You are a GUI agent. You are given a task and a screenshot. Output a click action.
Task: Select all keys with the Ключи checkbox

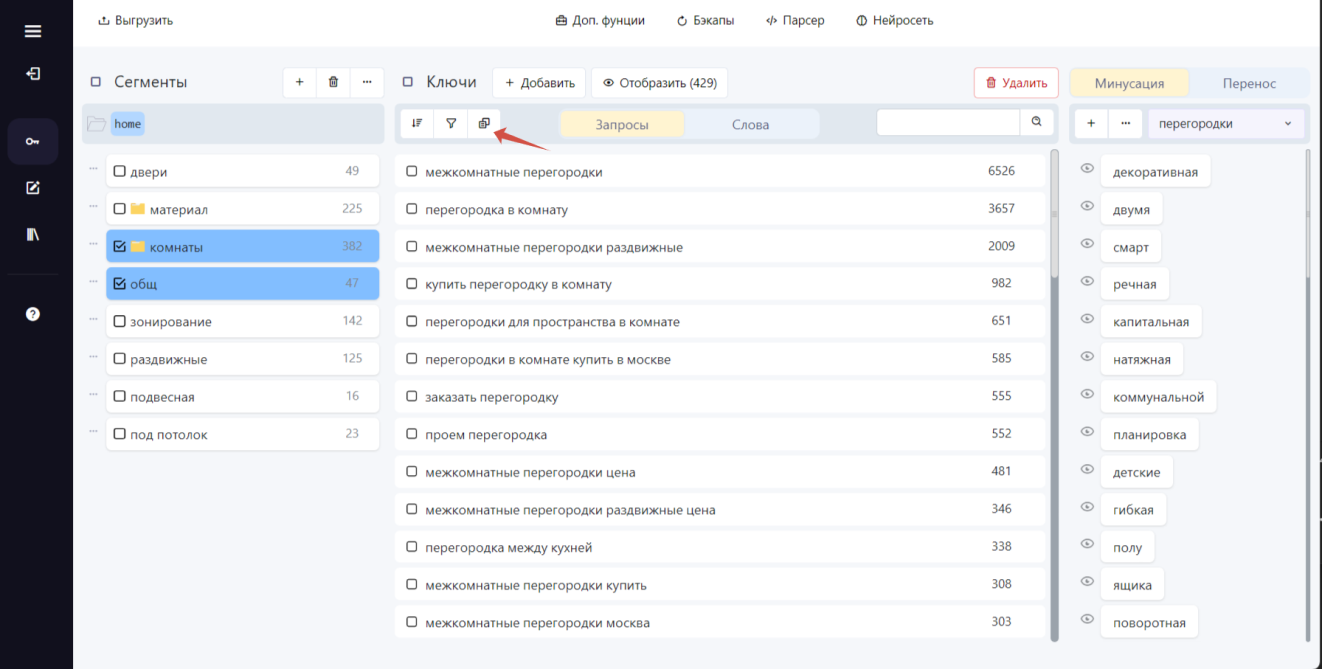(x=408, y=82)
